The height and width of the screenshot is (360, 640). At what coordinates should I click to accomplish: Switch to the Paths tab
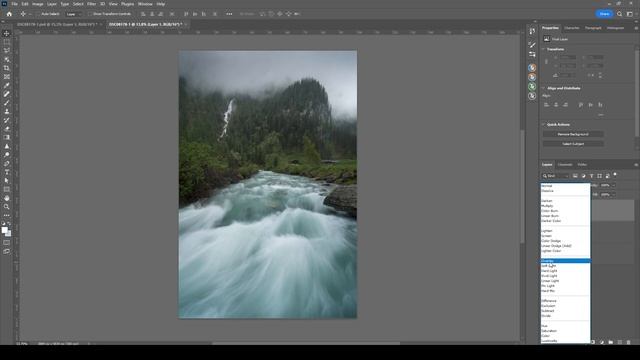(x=582, y=164)
